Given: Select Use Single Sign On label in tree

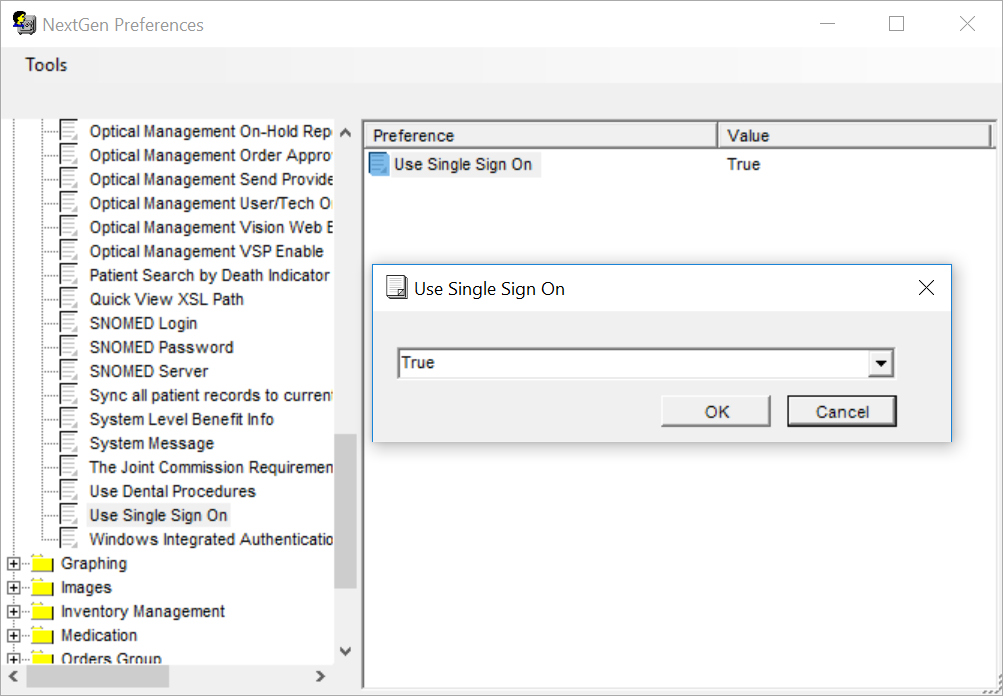Looking at the screenshot, I should tap(158, 515).
